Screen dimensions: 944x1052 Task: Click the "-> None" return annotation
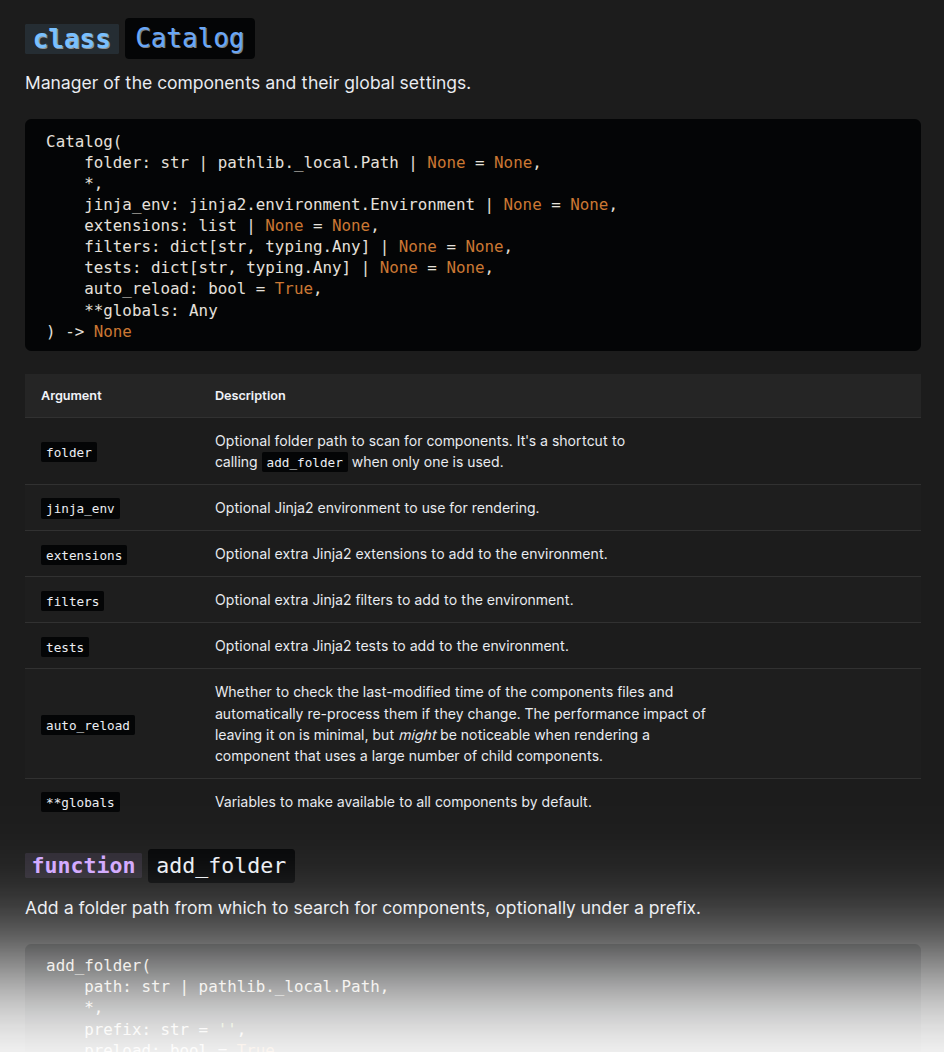point(98,332)
